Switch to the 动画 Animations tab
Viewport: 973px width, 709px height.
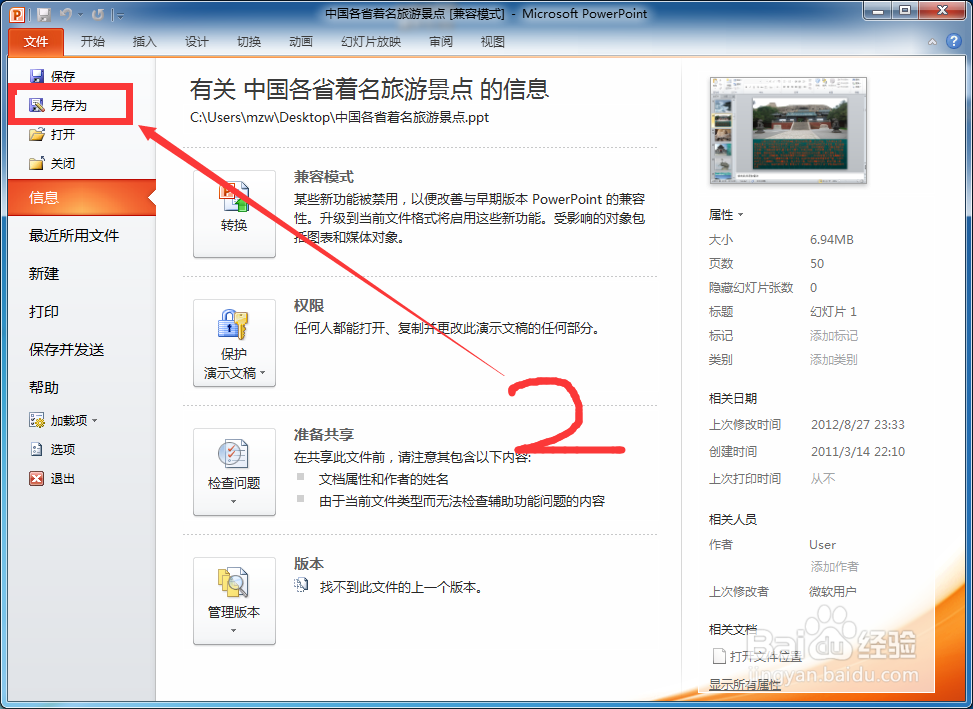coord(301,42)
